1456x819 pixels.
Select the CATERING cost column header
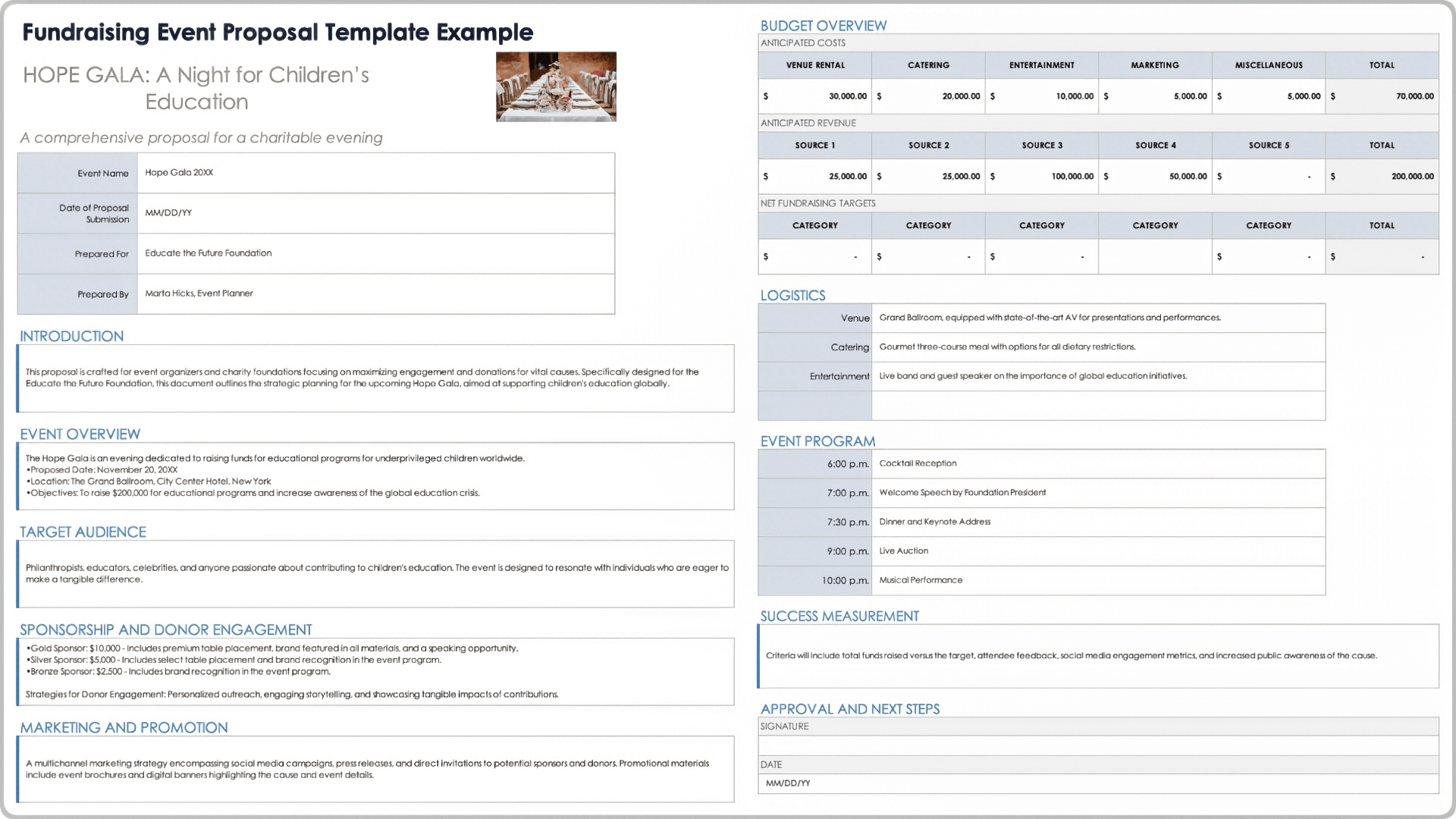[x=928, y=65]
